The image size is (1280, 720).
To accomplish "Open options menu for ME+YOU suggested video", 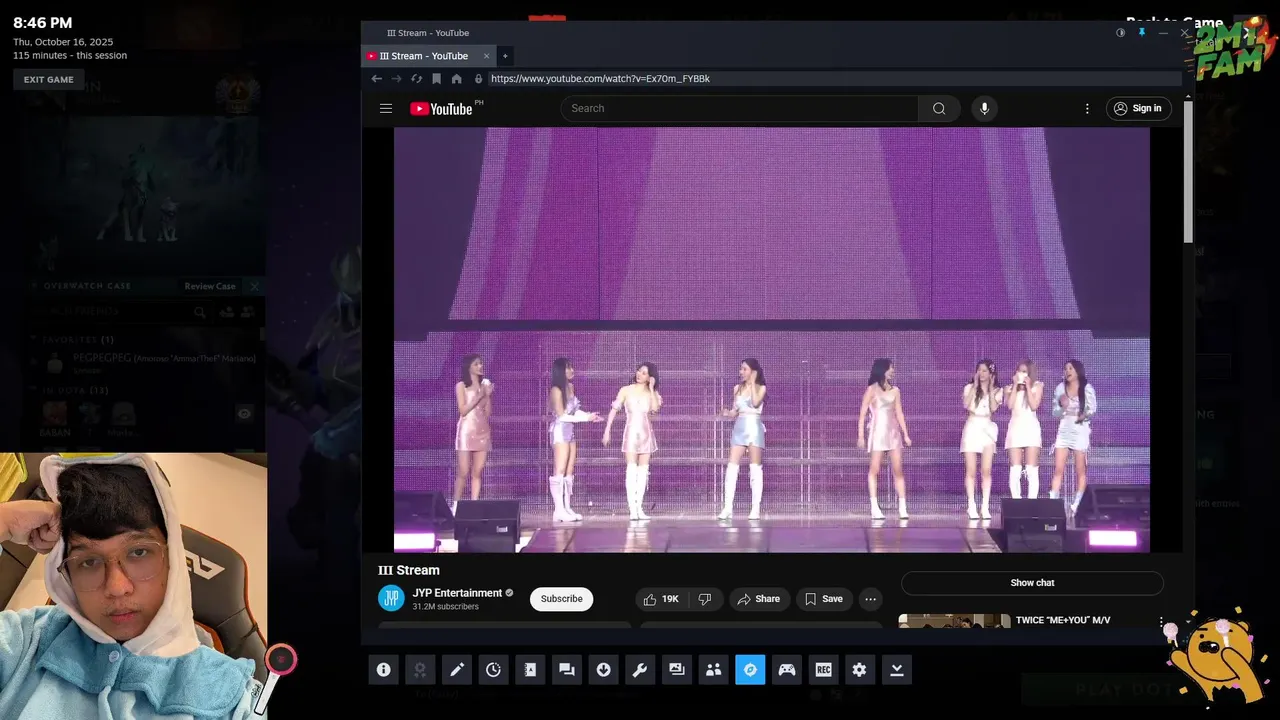I will [1161, 621].
